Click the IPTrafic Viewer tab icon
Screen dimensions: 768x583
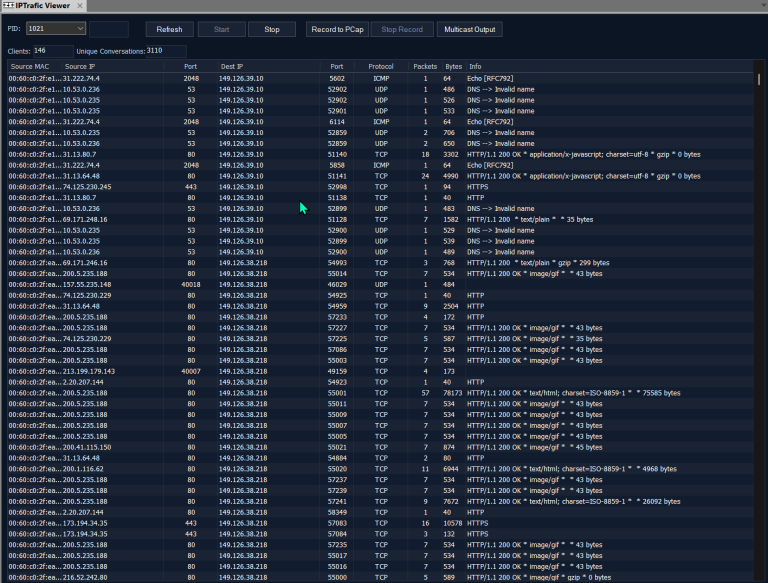[x=8, y=5]
